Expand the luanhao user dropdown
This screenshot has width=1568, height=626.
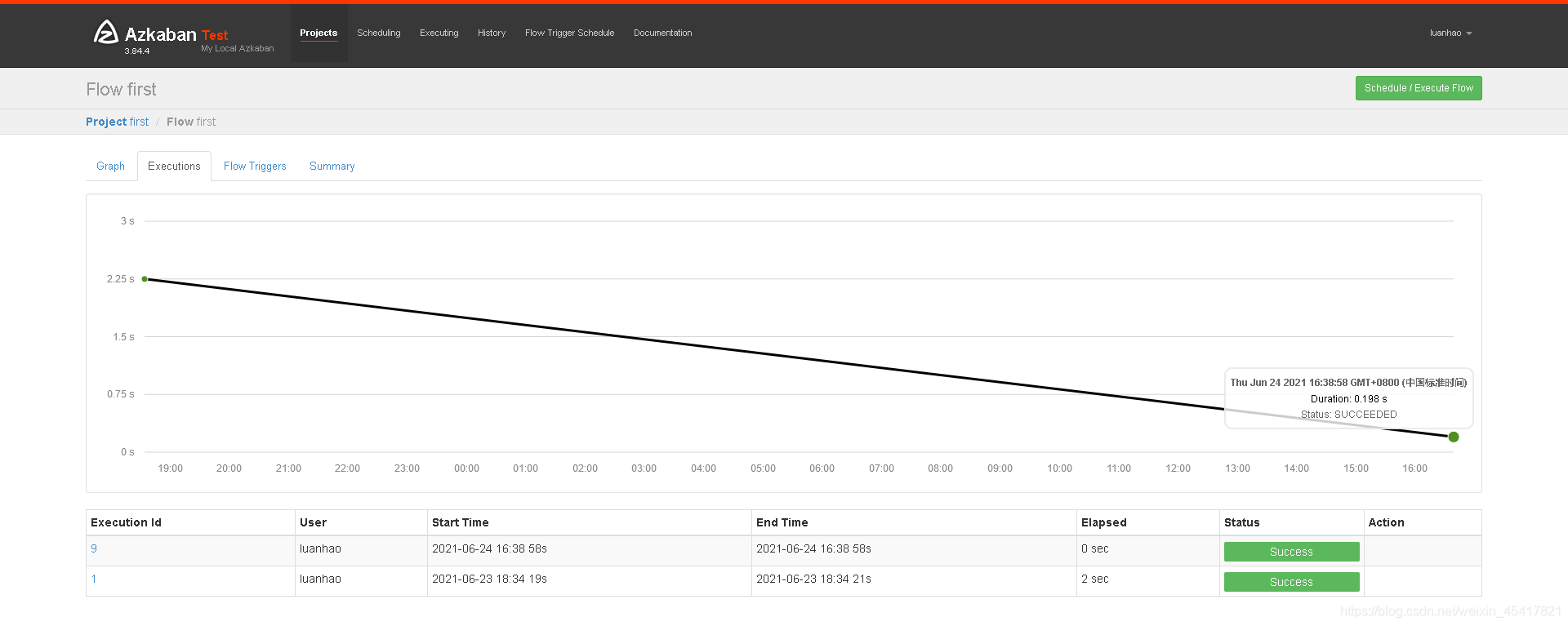tap(1450, 33)
